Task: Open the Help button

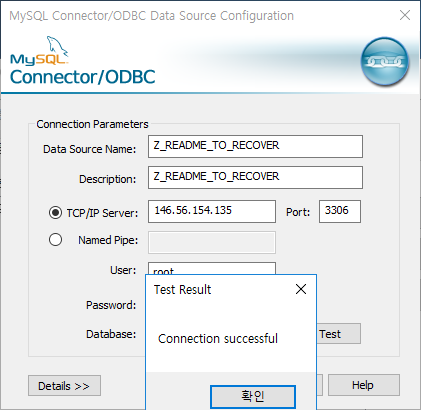Action: click(x=364, y=385)
